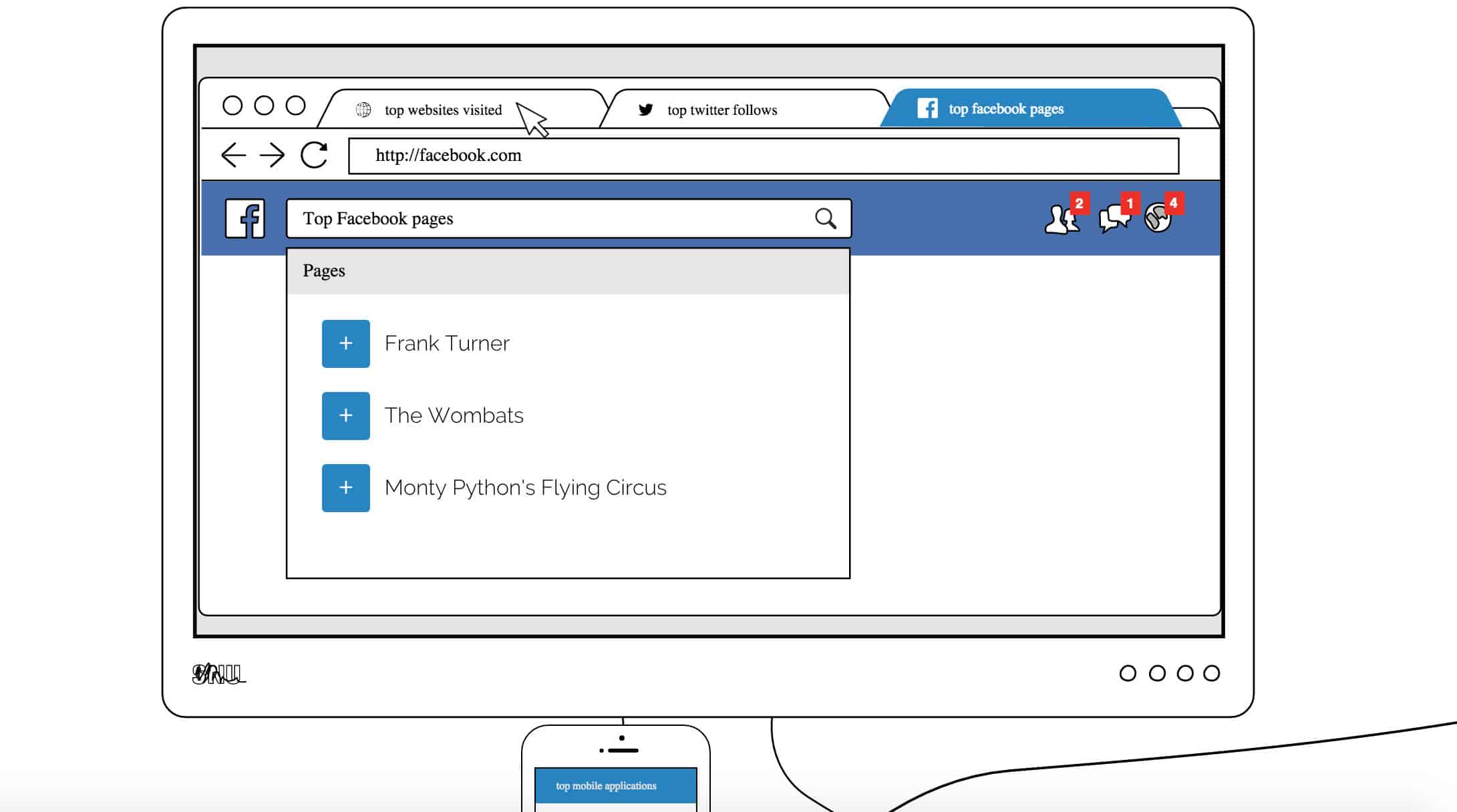Click the Facebook logo icon
The image size is (1457, 812).
pyautogui.click(x=247, y=218)
